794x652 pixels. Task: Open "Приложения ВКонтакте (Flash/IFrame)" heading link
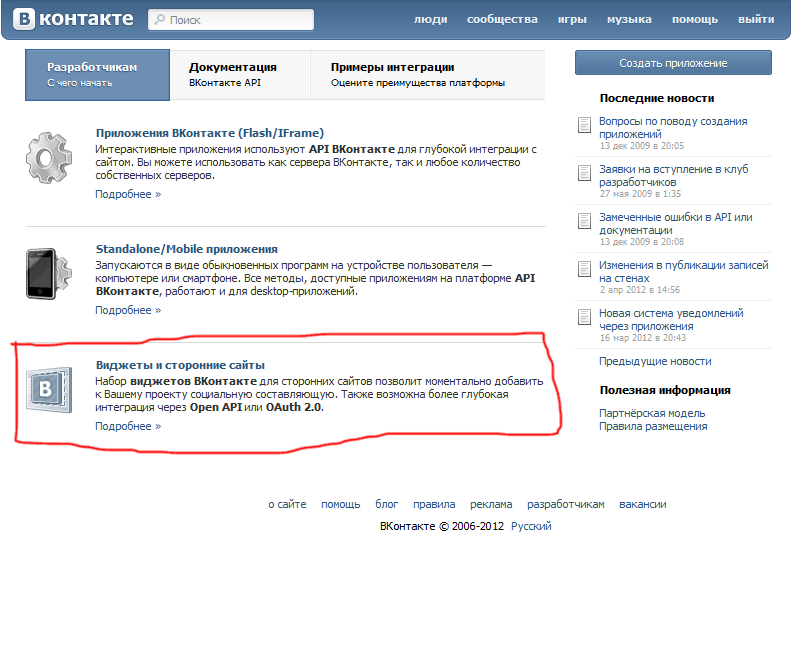(210, 133)
